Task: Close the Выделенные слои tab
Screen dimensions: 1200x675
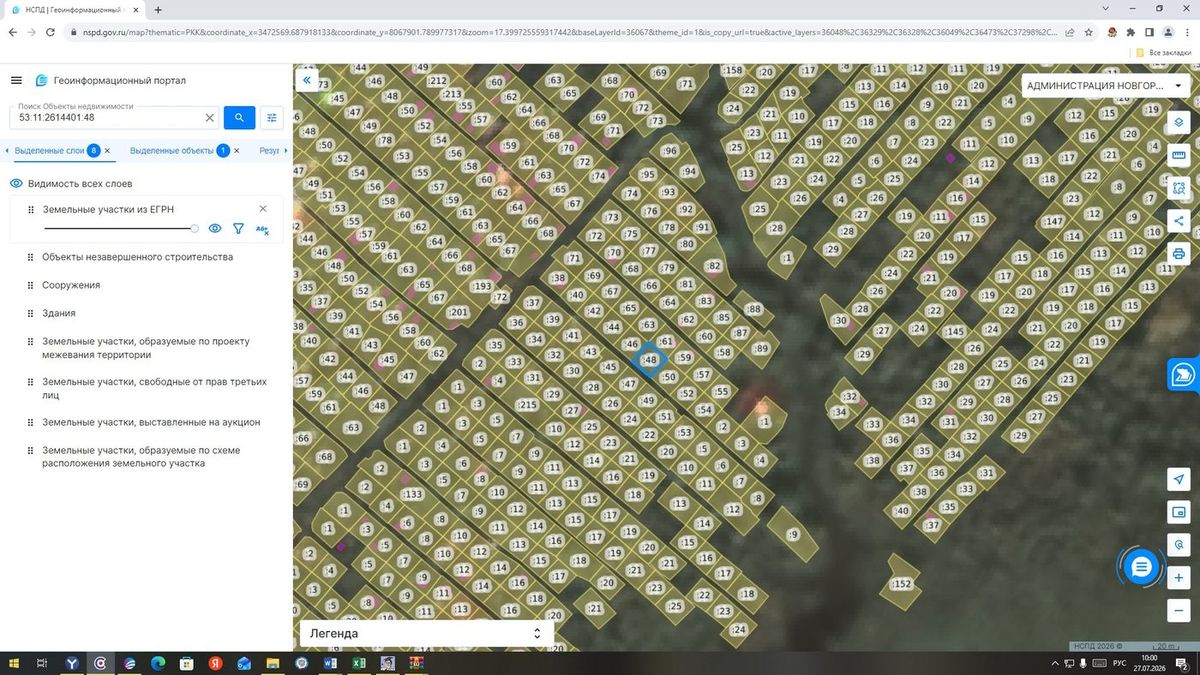Action: 107,151
